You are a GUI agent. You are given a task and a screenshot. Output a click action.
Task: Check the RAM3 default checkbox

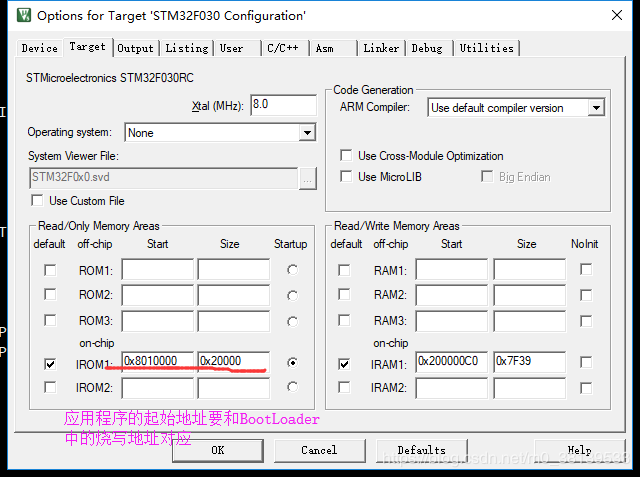(344, 320)
